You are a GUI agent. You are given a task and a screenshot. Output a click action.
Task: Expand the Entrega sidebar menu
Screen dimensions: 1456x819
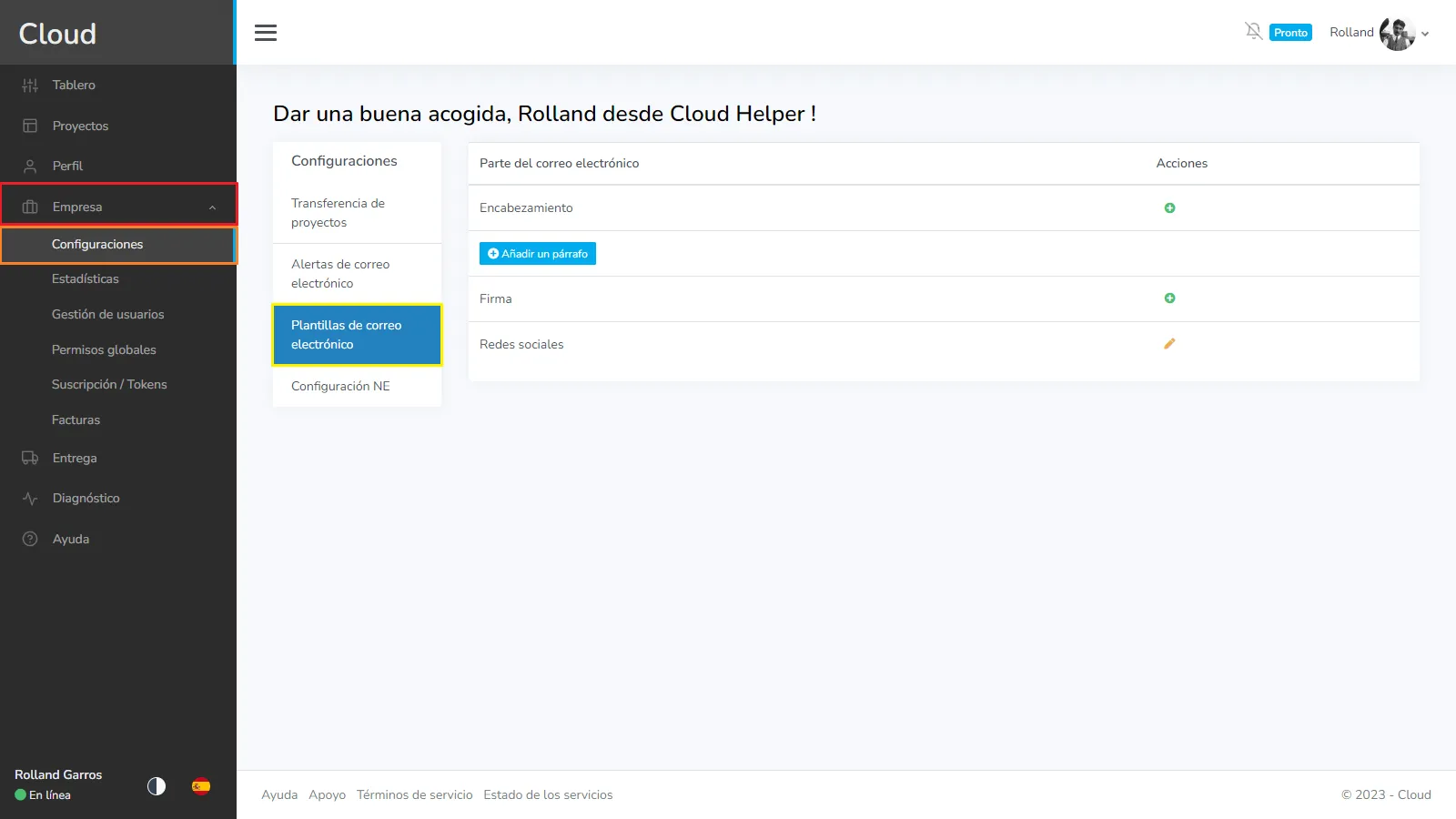(x=75, y=459)
